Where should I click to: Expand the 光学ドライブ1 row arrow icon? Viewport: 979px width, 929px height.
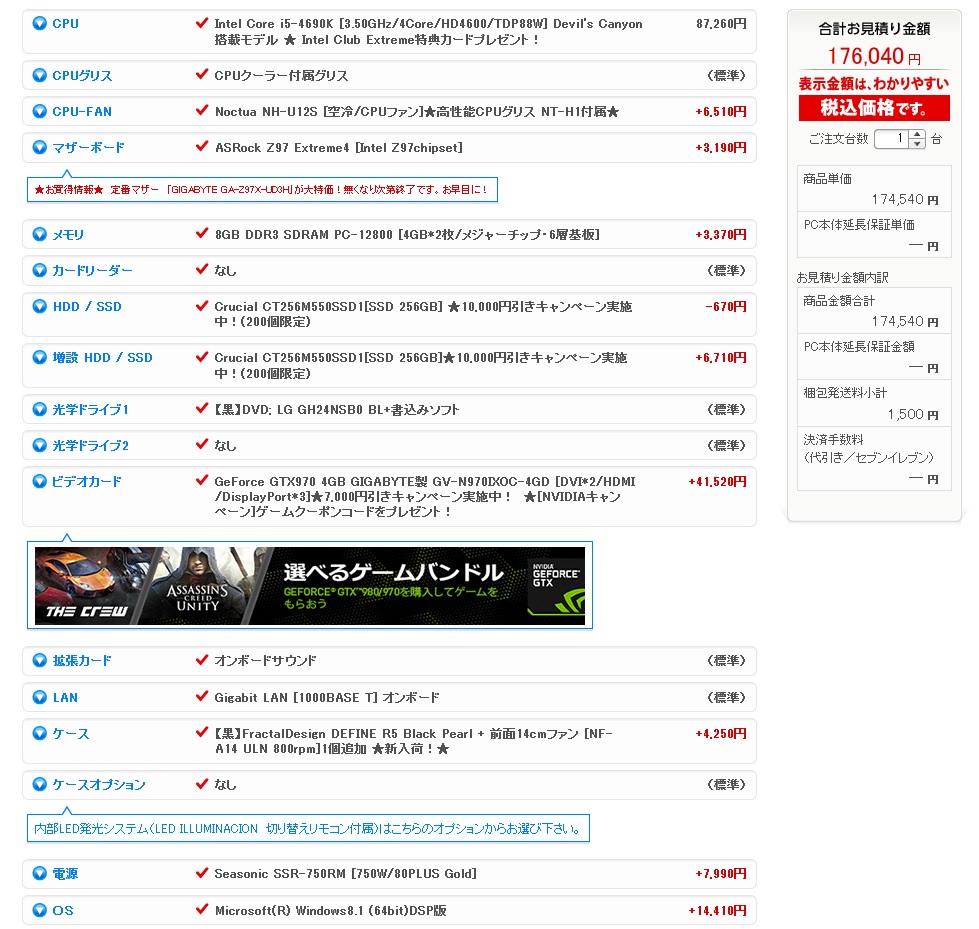39,410
